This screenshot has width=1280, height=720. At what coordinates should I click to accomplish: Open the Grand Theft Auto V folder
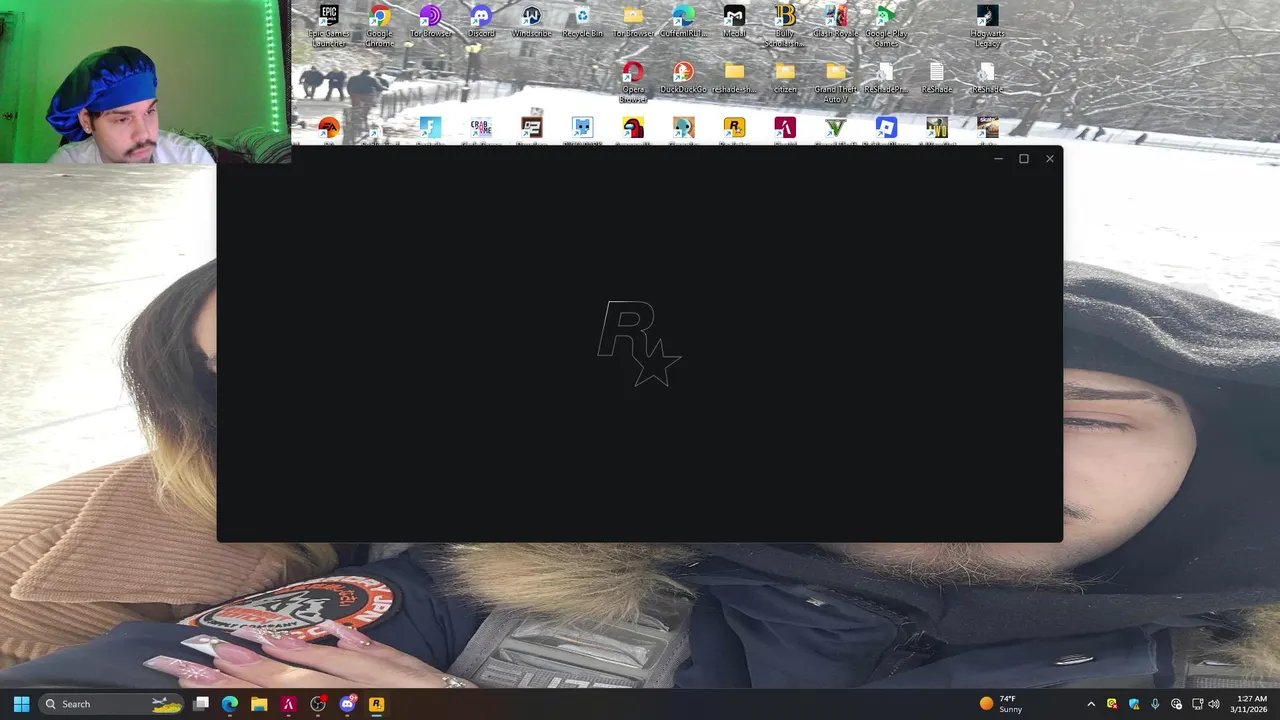tap(835, 82)
